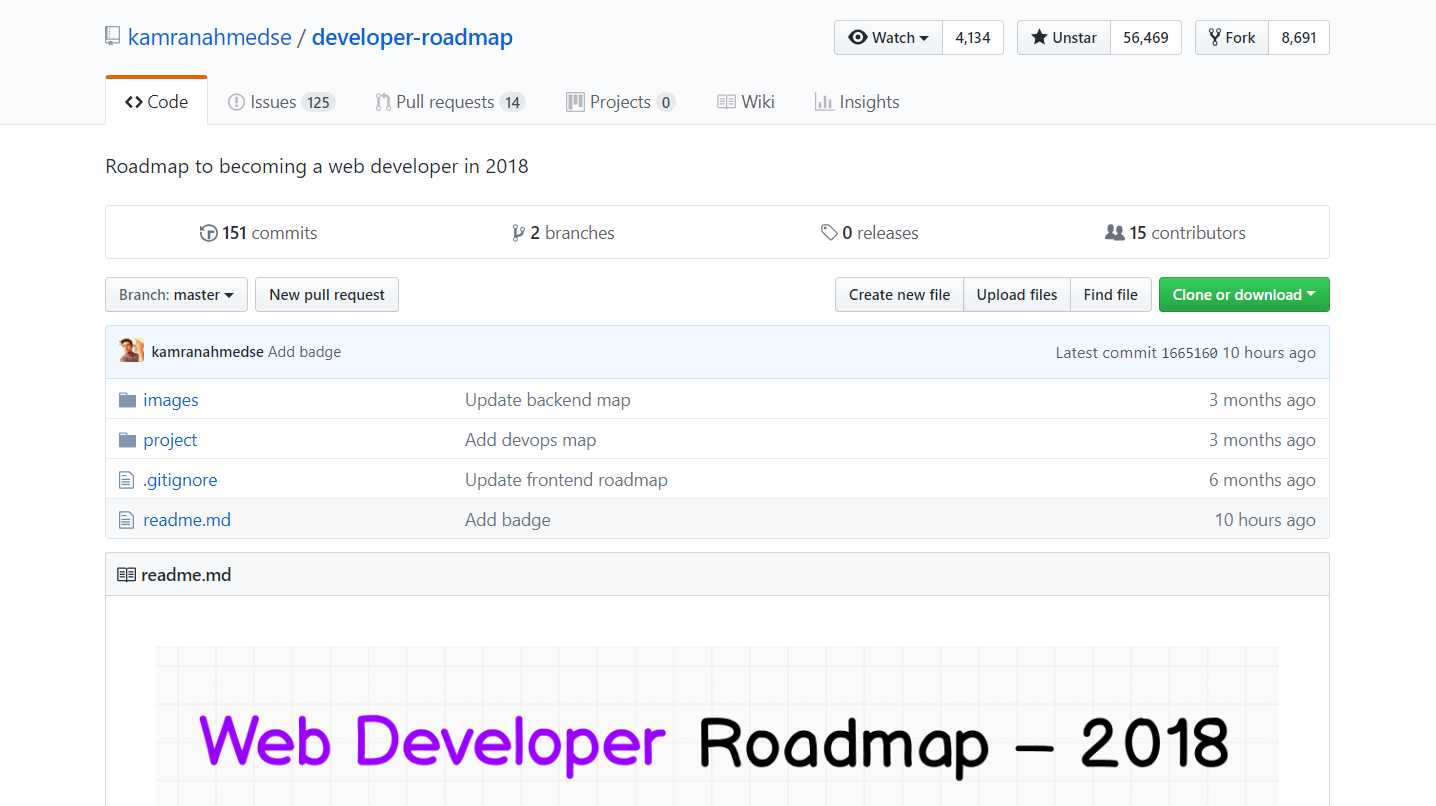Expand the Clone or download dropdown
The height and width of the screenshot is (806, 1436).
pyautogui.click(x=1244, y=295)
